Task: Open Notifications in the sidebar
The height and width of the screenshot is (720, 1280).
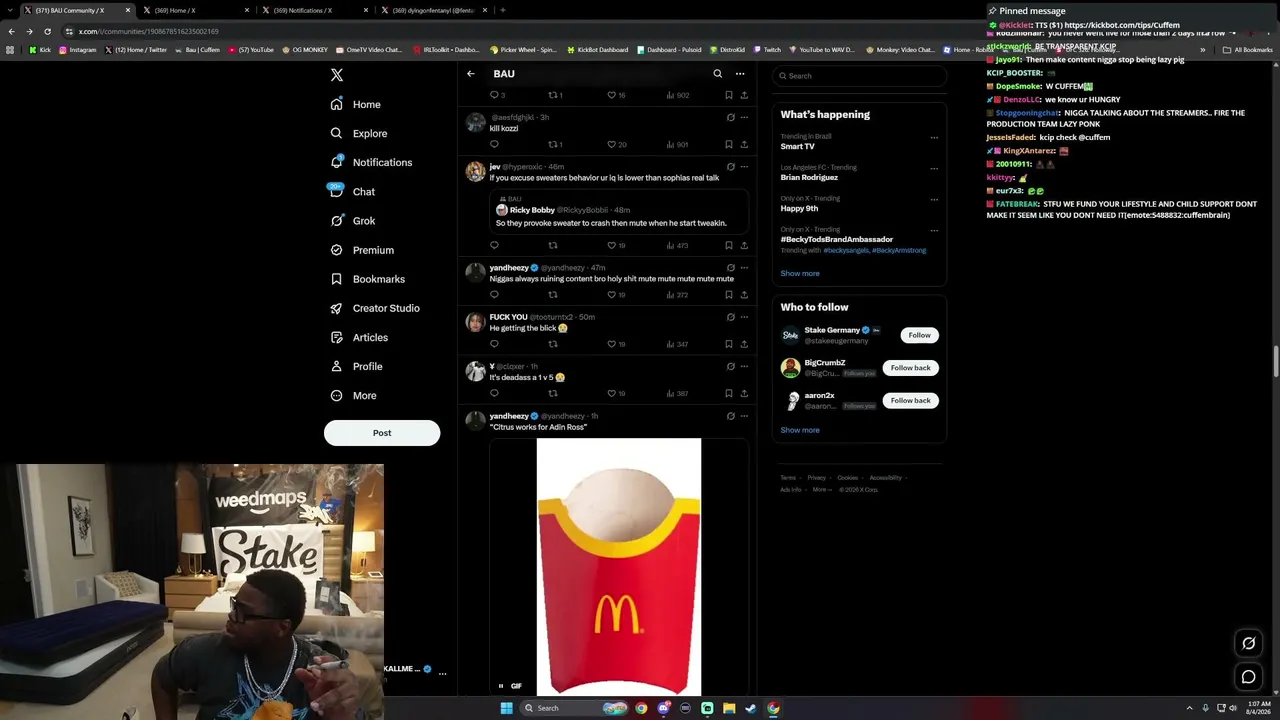Action: coord(371,162)
